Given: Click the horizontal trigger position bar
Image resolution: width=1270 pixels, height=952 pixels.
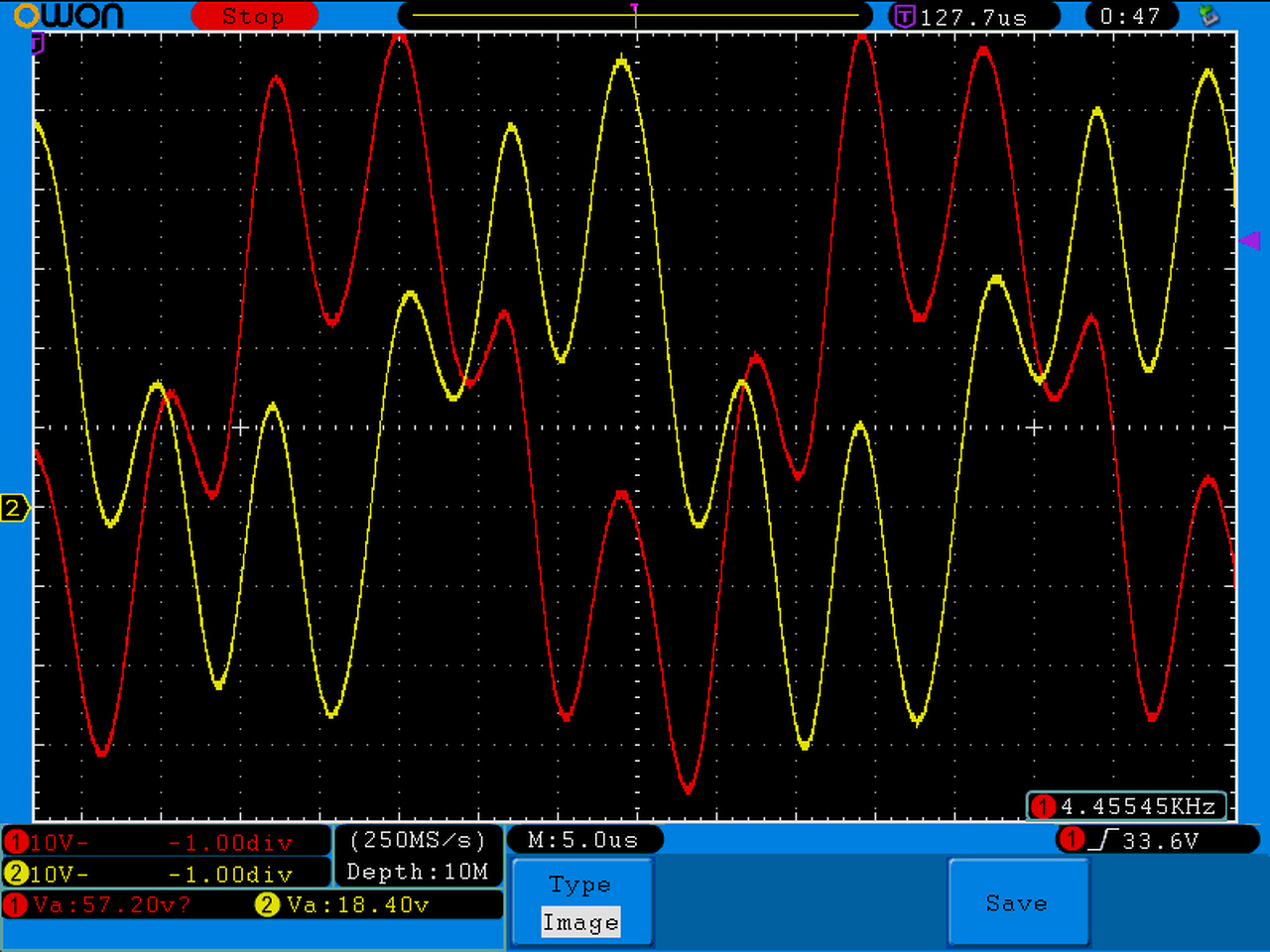Looking at the screenshot, I should (635, 16).
